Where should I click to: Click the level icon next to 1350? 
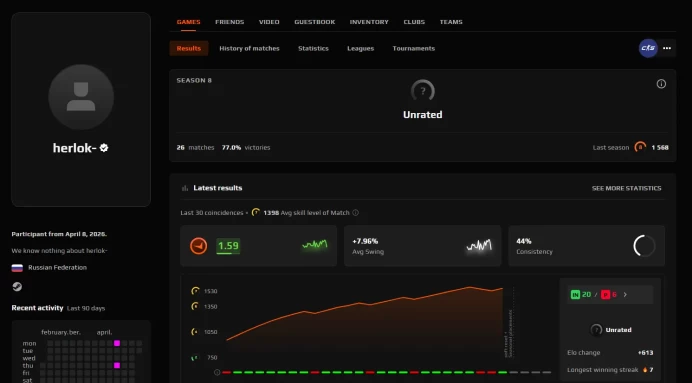(x=195, y=306)
